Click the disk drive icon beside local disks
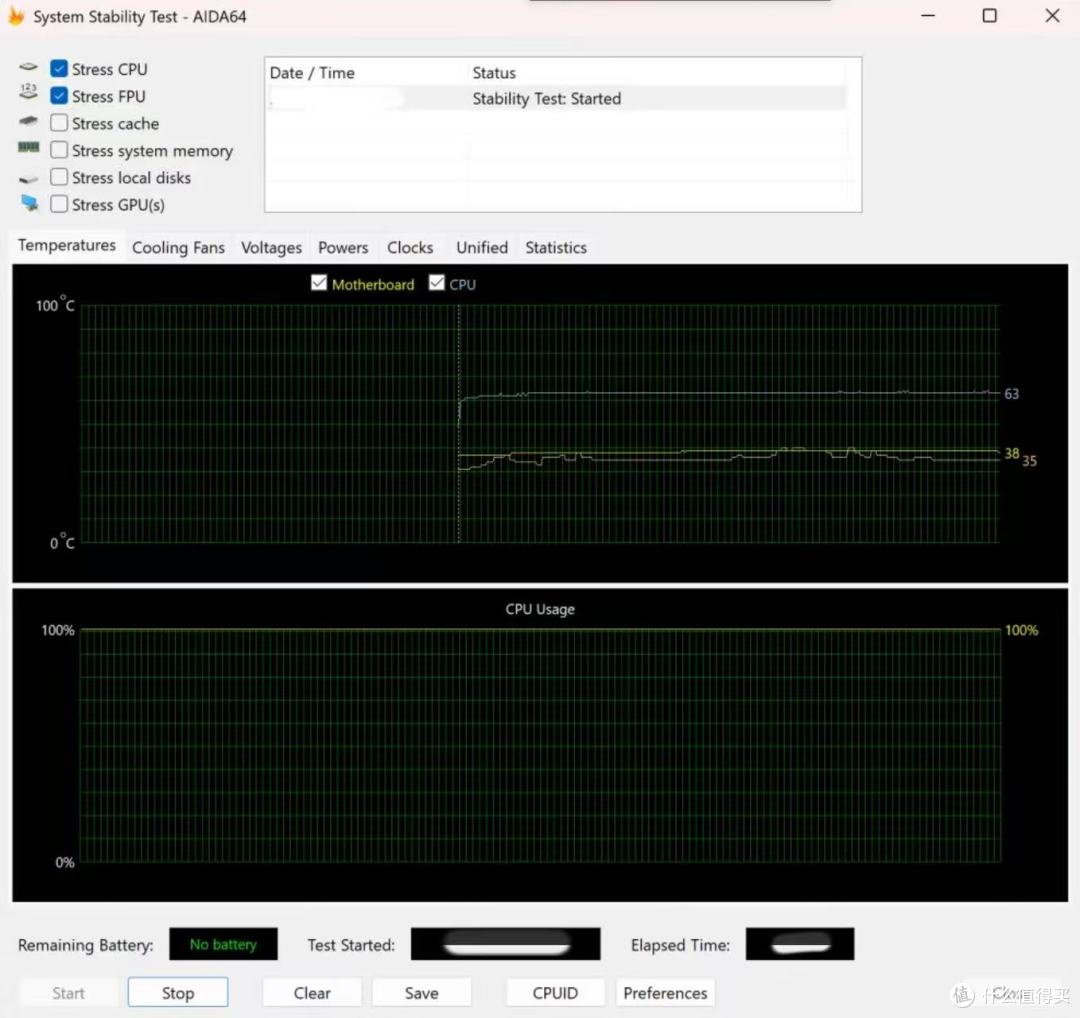This screenshot has width=1080, height=1018. [x=28, y=179]
